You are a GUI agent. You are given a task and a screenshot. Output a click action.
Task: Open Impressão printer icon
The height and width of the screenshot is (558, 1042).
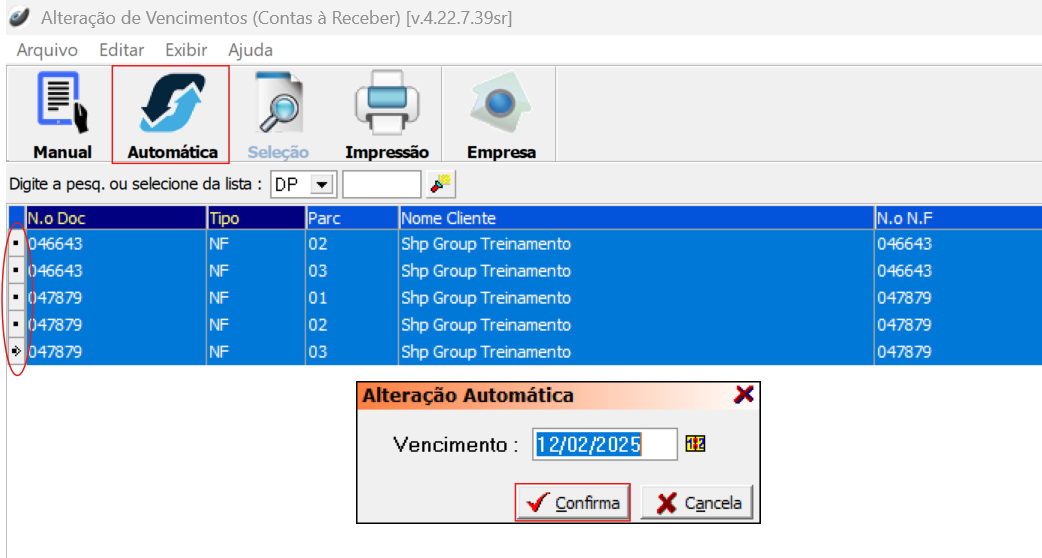click(386, 104)
